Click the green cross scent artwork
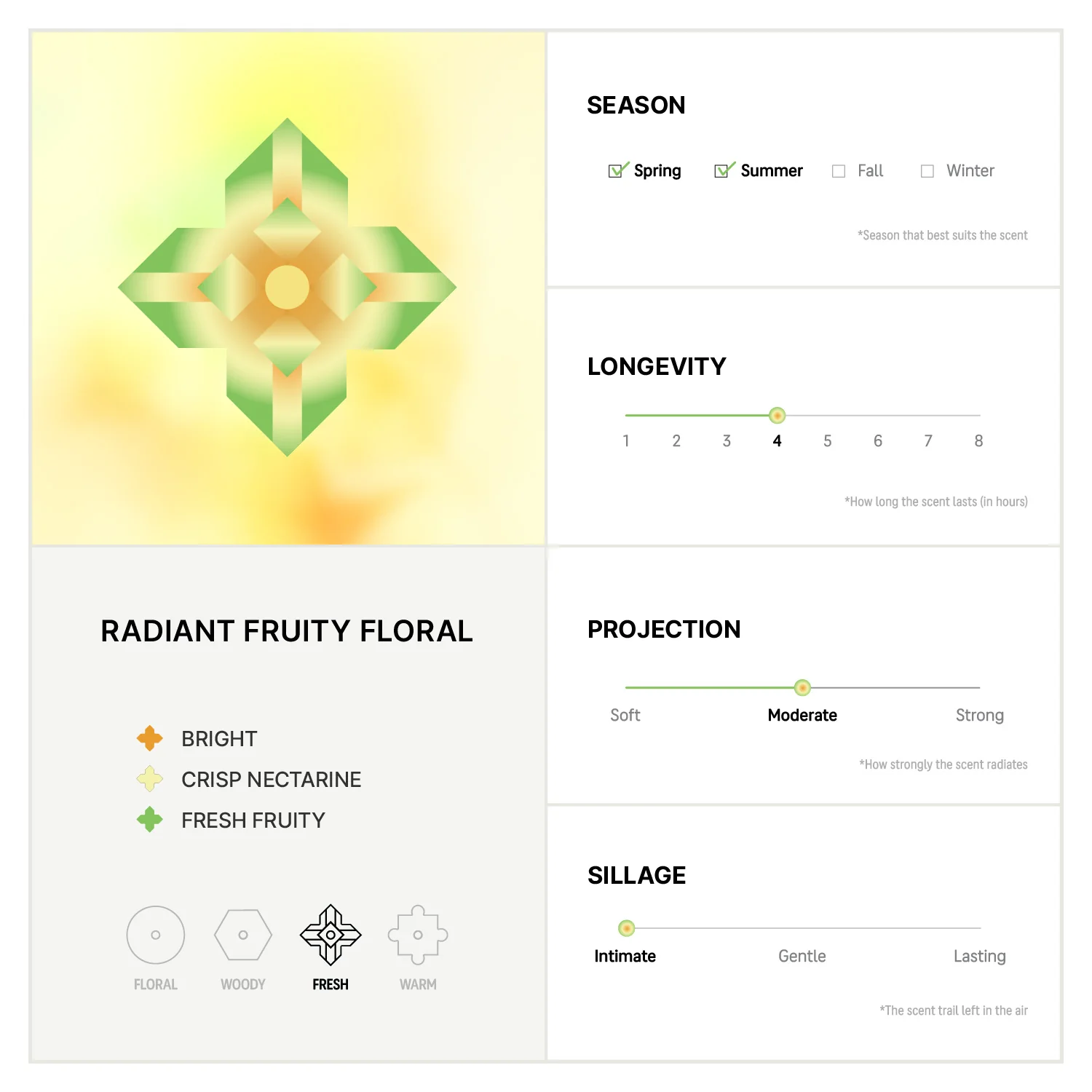This screenshot has height=1092, width=1092. [288, 288]
